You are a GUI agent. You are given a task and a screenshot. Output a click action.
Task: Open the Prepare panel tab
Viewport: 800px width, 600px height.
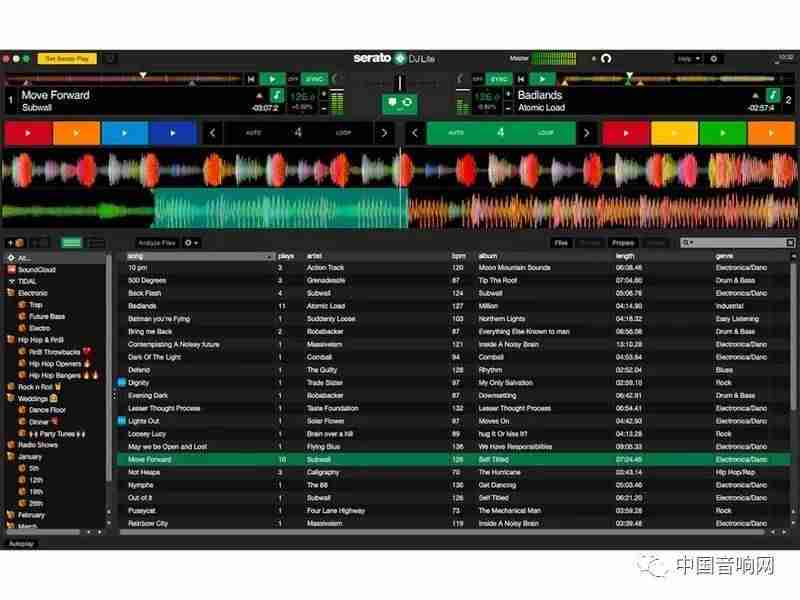tap(623, 243)
